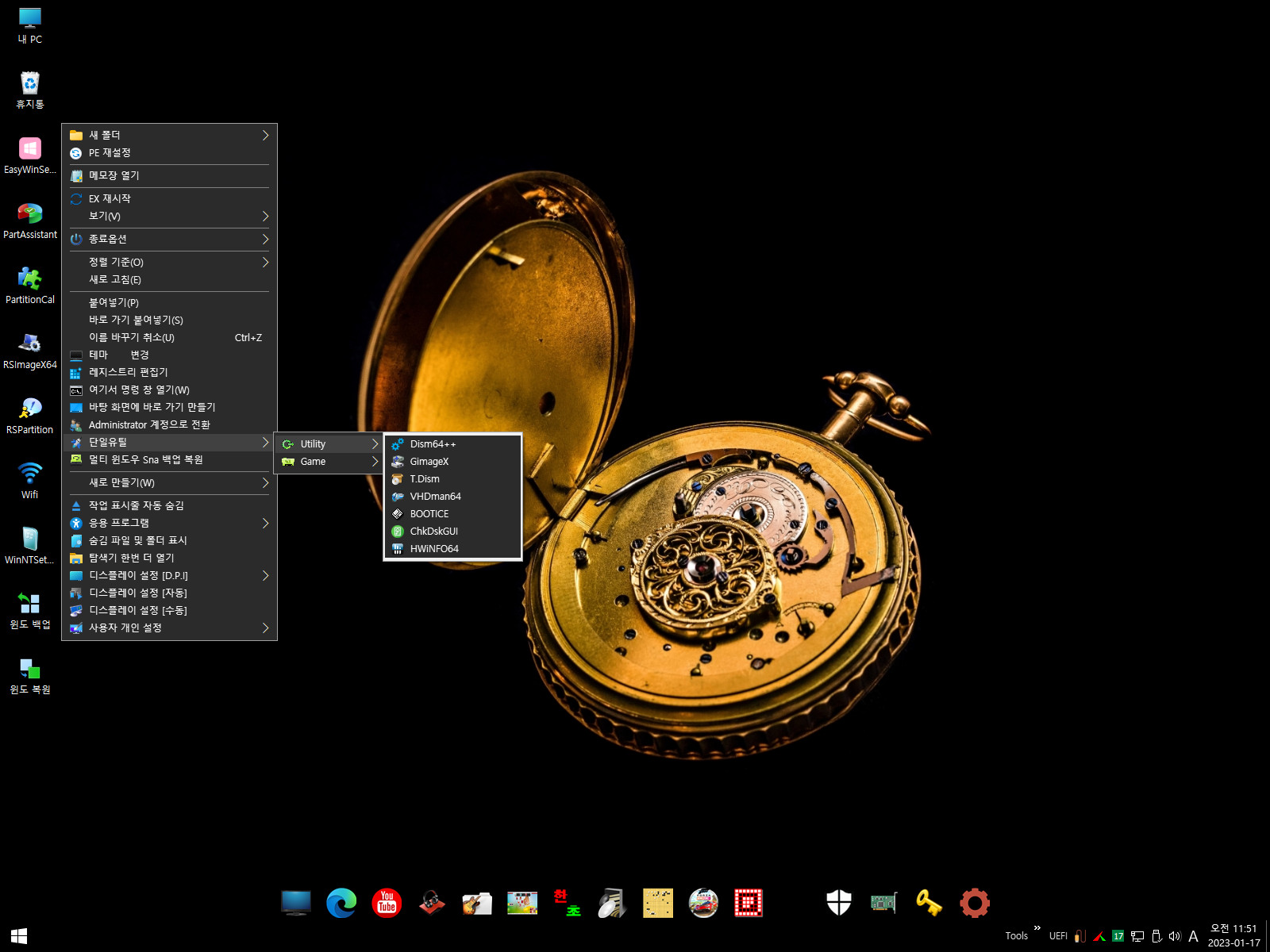Open WinNTSet... desktop icon

[30, 546]
